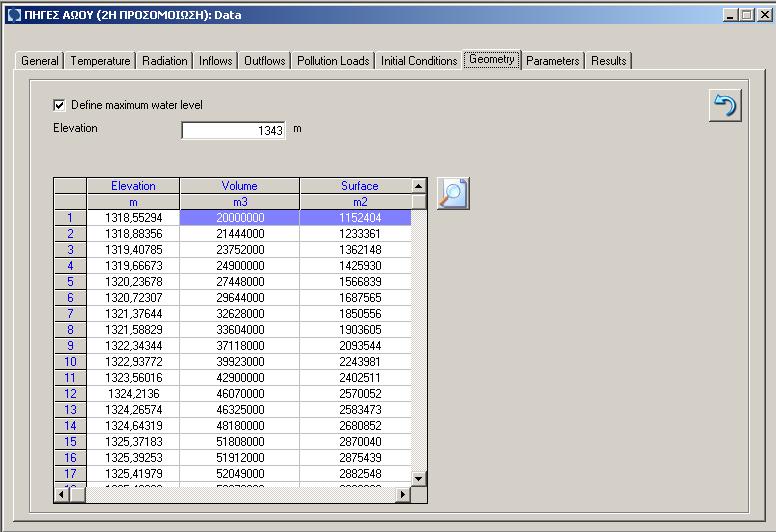Minimize the Data window

(730, 15)
